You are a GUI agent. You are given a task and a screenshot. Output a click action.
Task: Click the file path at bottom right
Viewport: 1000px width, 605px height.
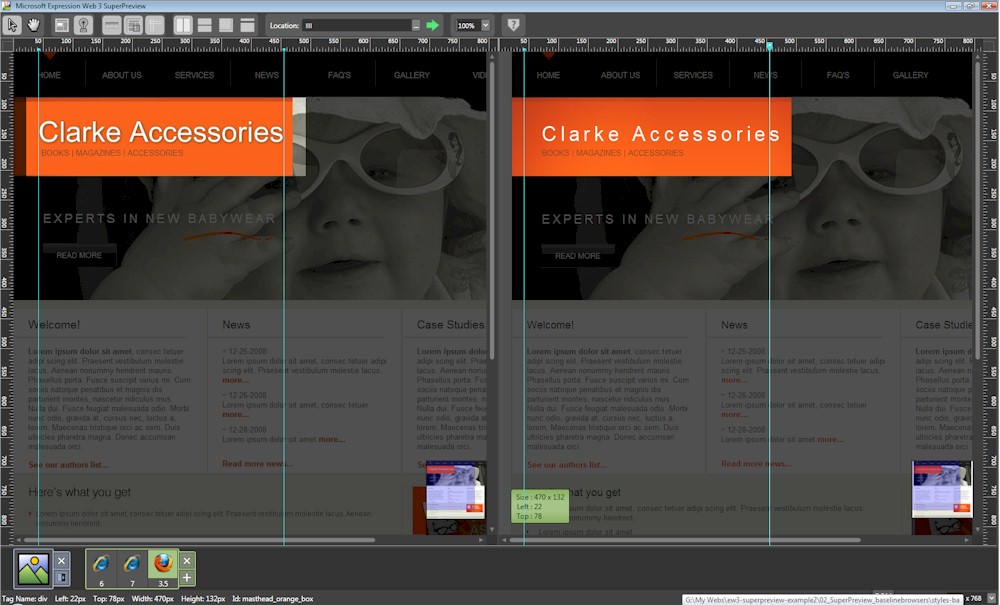(823, 600)
